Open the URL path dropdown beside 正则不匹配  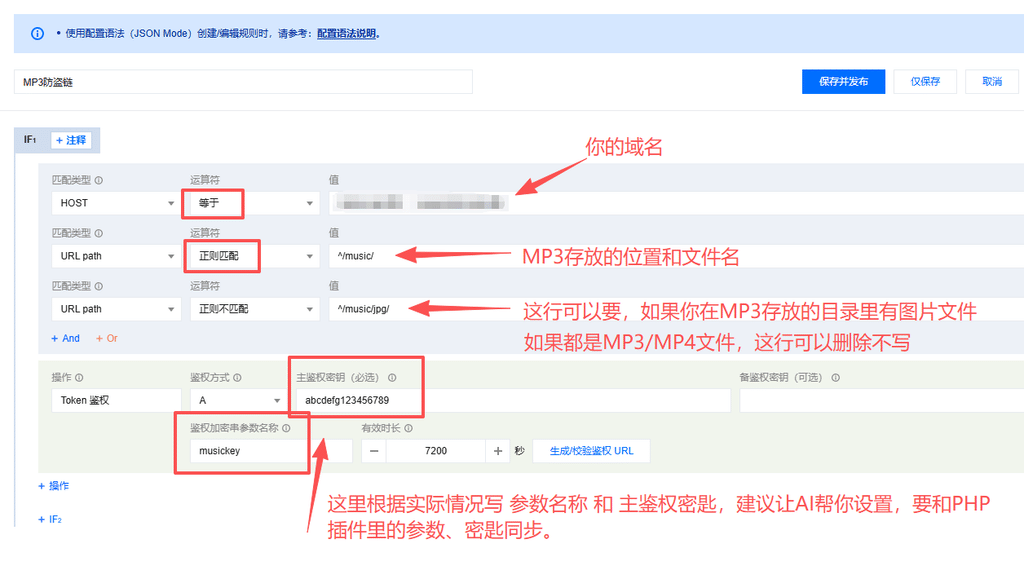(x=116, y=309)
